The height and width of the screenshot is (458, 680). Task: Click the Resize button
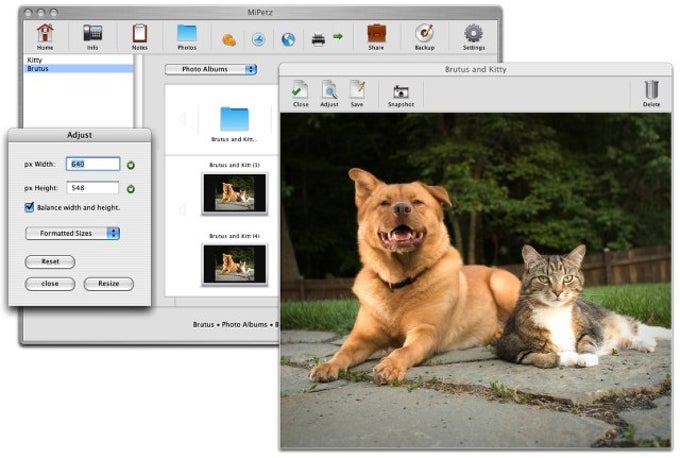click(x=108, y=284)
